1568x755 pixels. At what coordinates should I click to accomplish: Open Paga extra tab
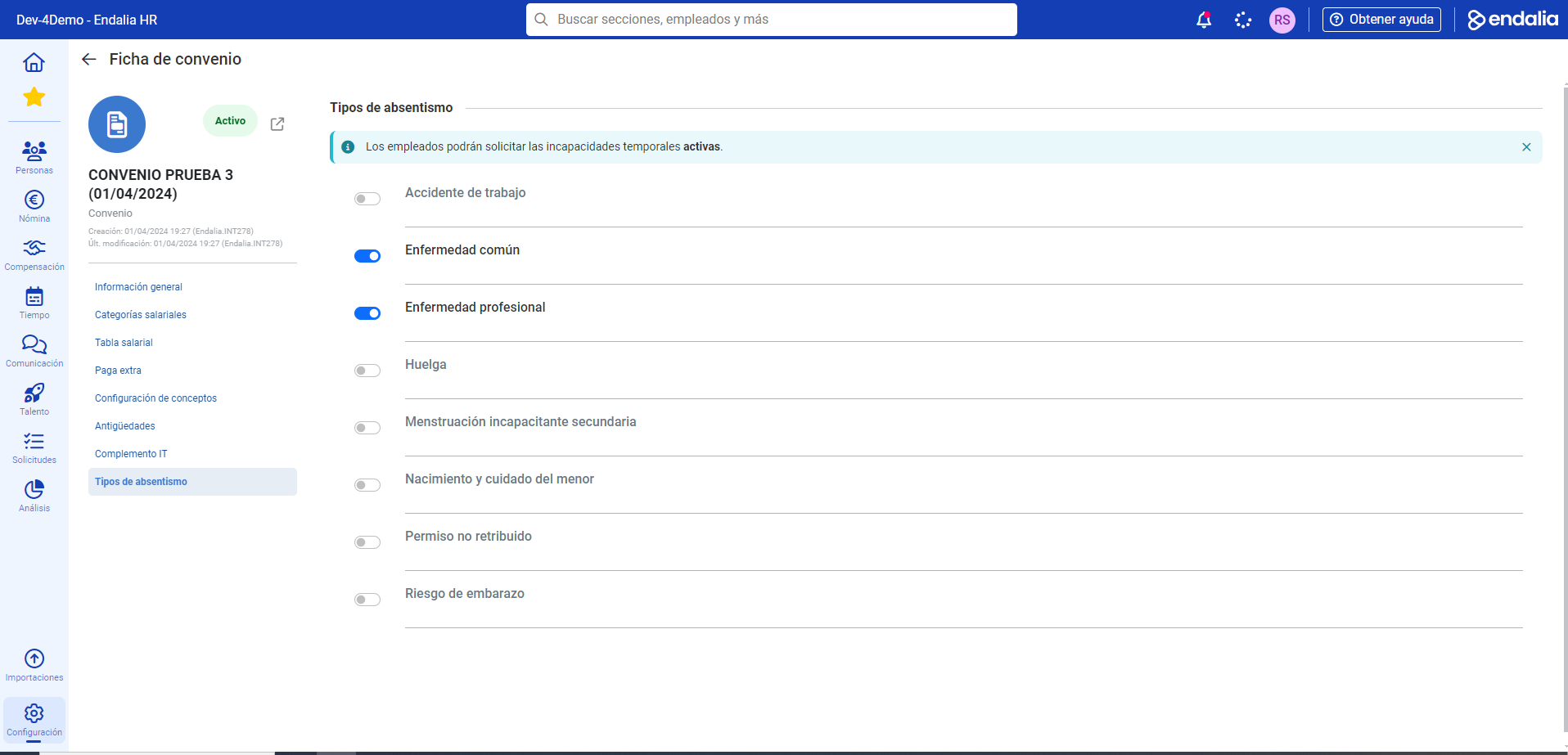[x=192, y=371]
